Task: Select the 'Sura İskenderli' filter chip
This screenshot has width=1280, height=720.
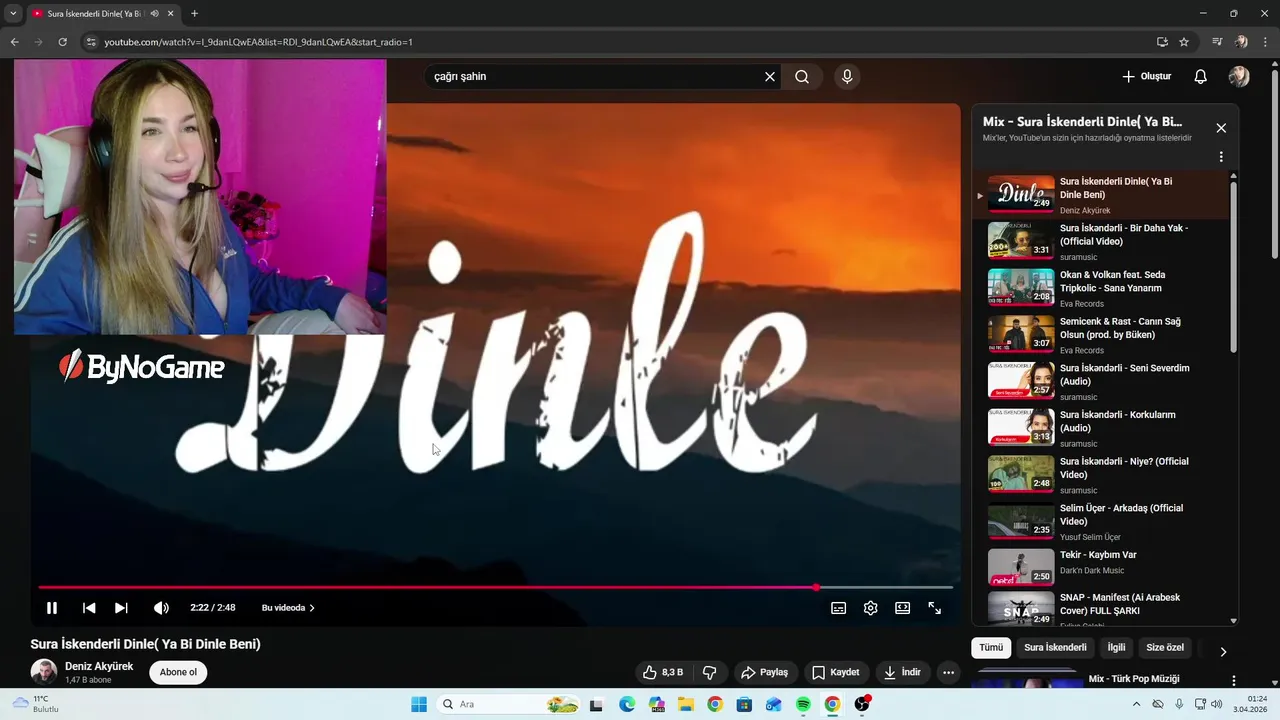Action: 1055,648
